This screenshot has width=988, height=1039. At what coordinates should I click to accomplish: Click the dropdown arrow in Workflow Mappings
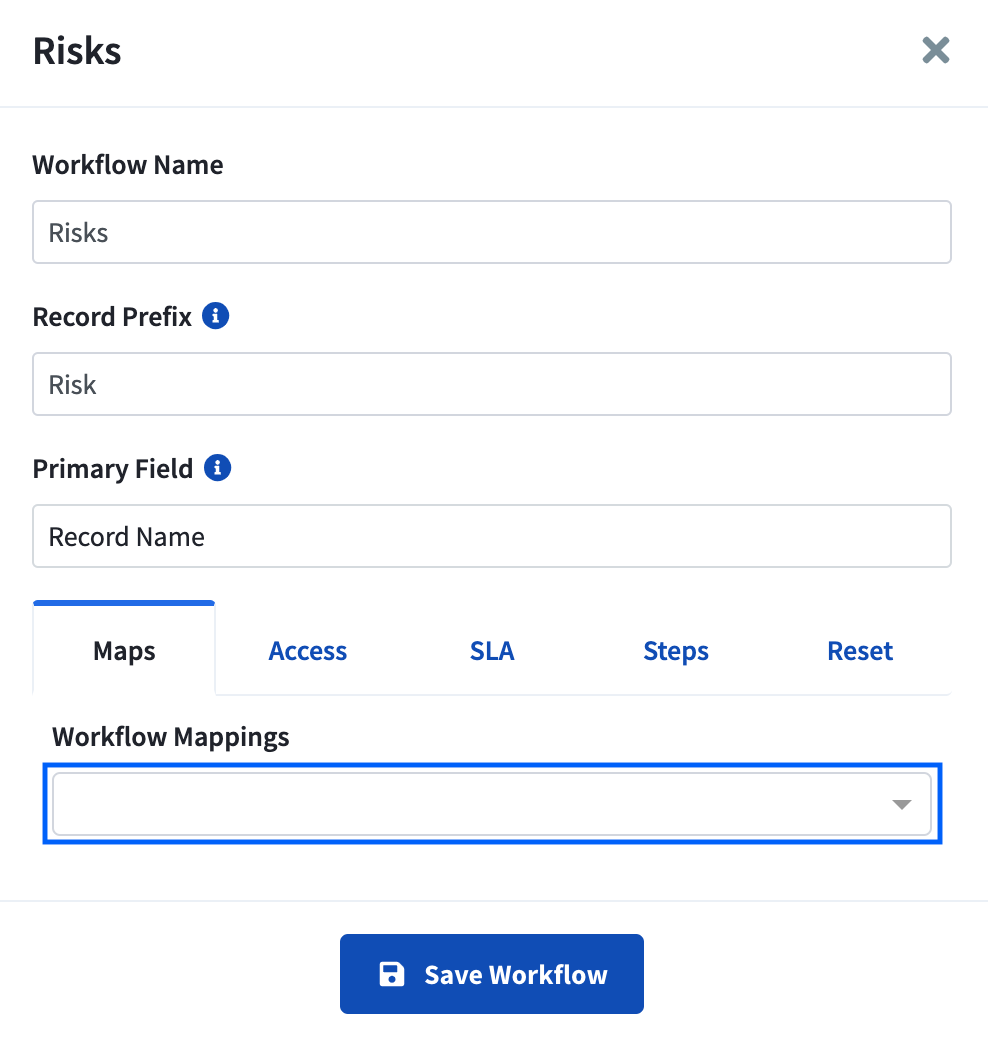click(x=902, y=803)
